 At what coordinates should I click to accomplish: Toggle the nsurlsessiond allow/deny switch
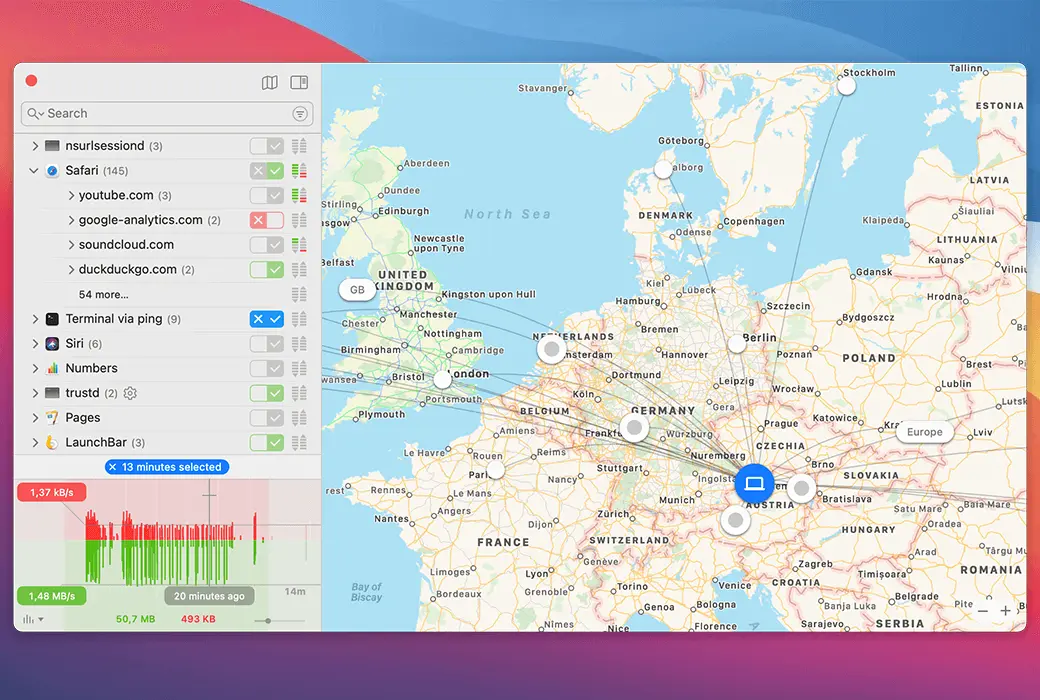coord(267,146)
